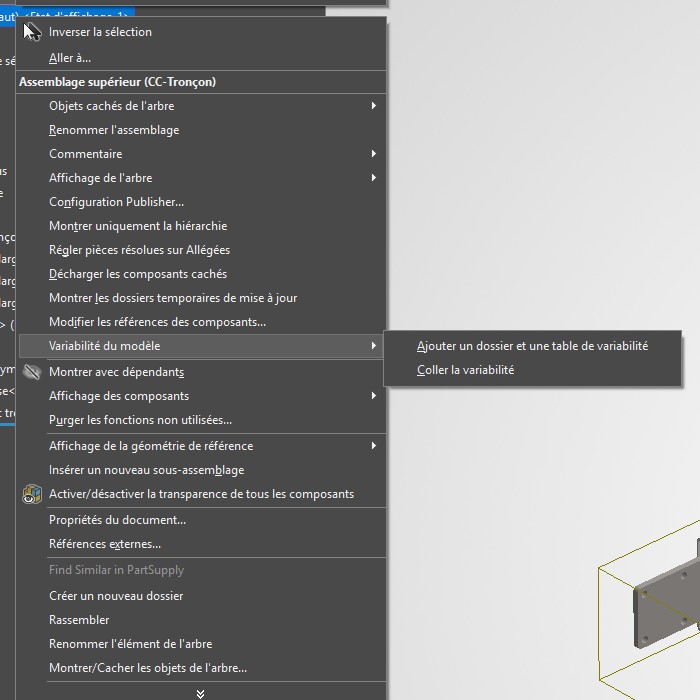The height and width of the screenshot is (700, 700).
Task: Click Find Similar in PartSupply
Action: pyautogui.click(x=117, y=570)
